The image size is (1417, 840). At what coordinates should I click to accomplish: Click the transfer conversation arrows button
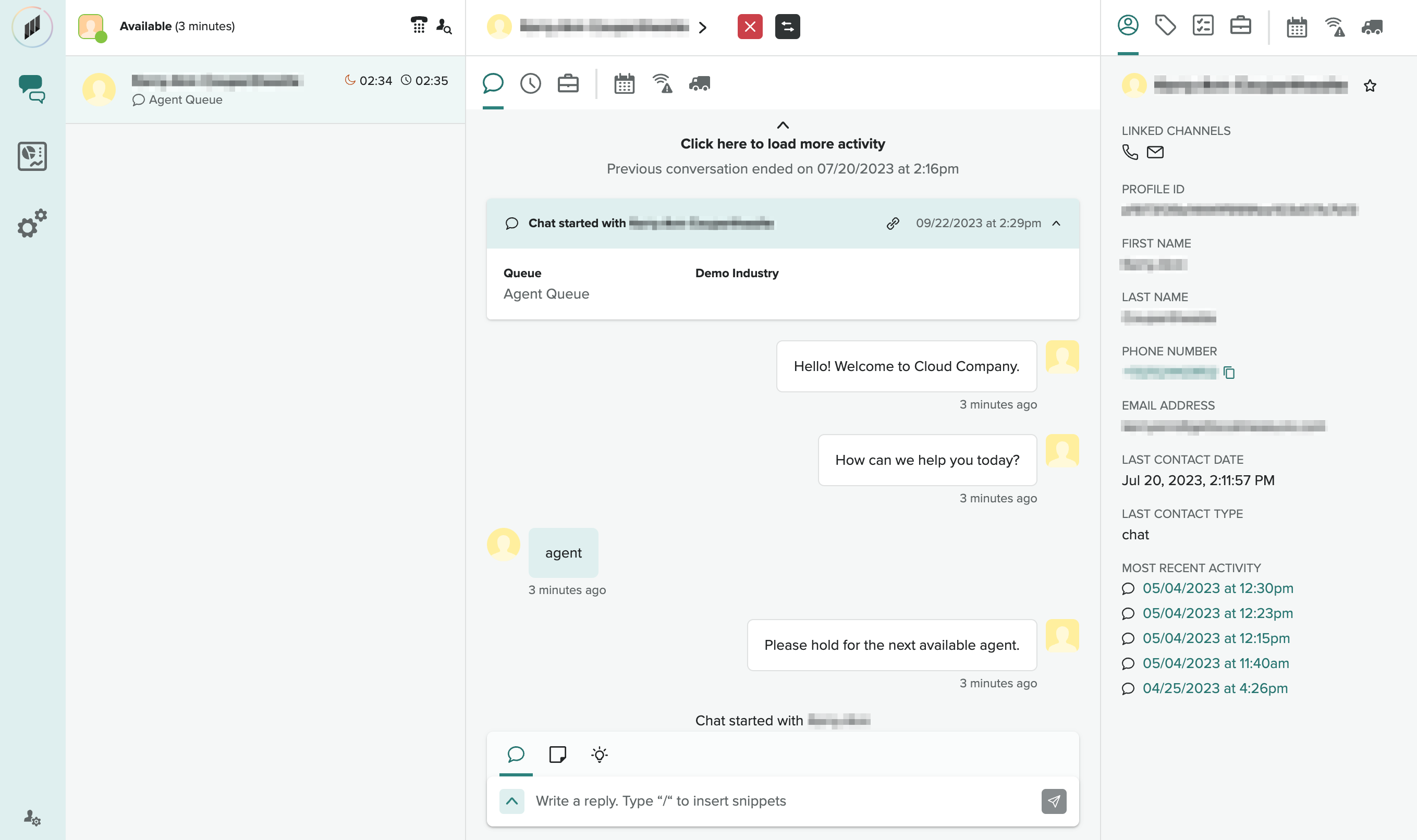[787, 27]
